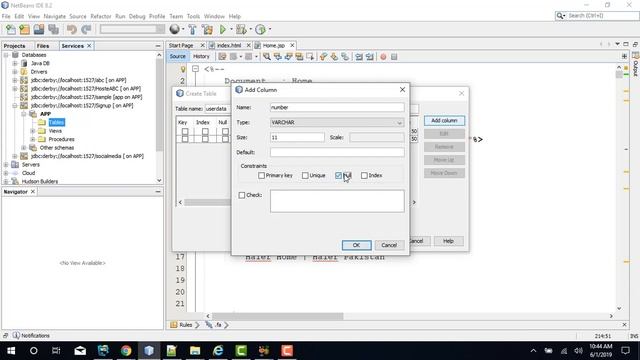Open the Type VARCHAR dropdown

337,122
